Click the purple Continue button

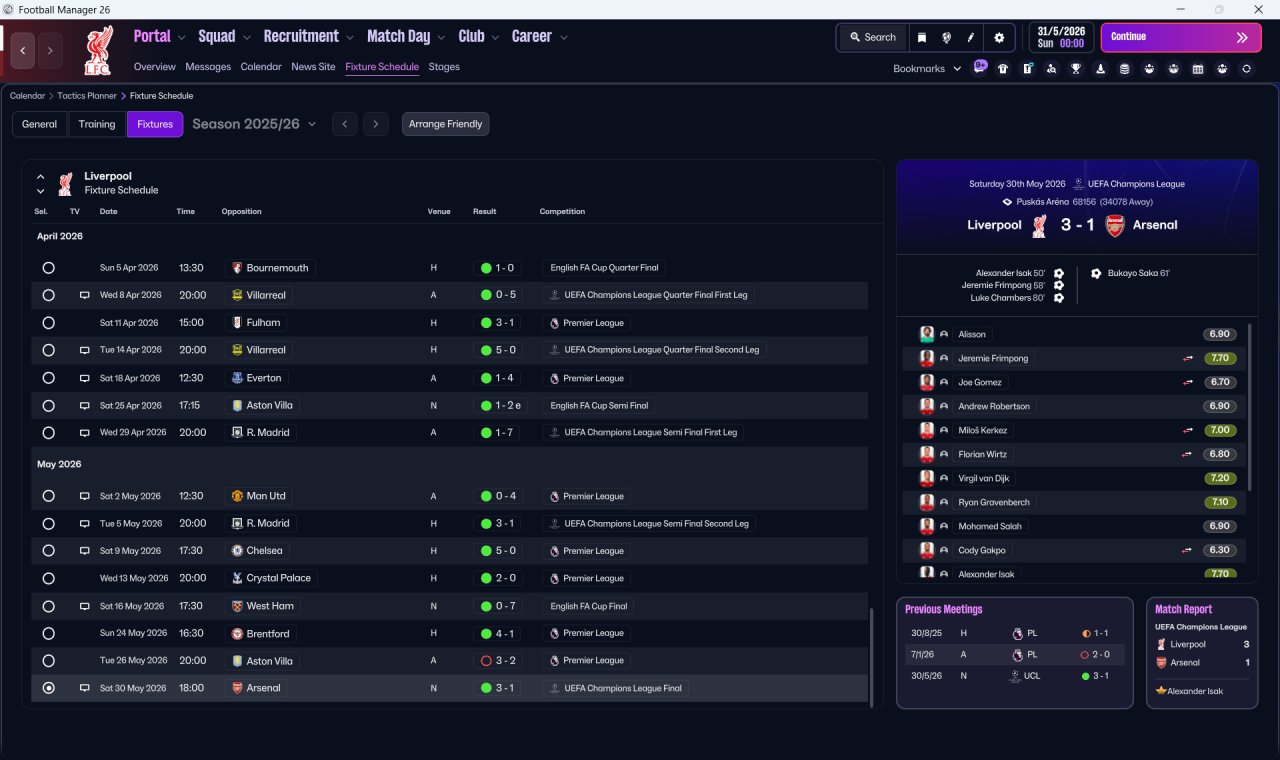[x=1181, y=37]
